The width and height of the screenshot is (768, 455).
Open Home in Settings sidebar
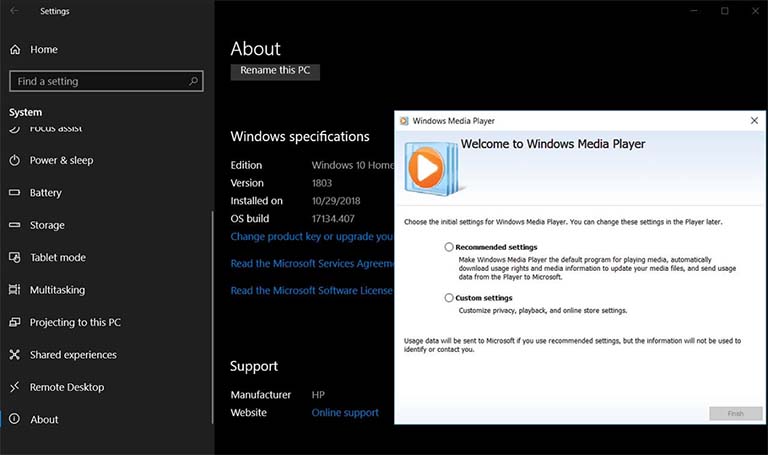[x=44, y=49]
